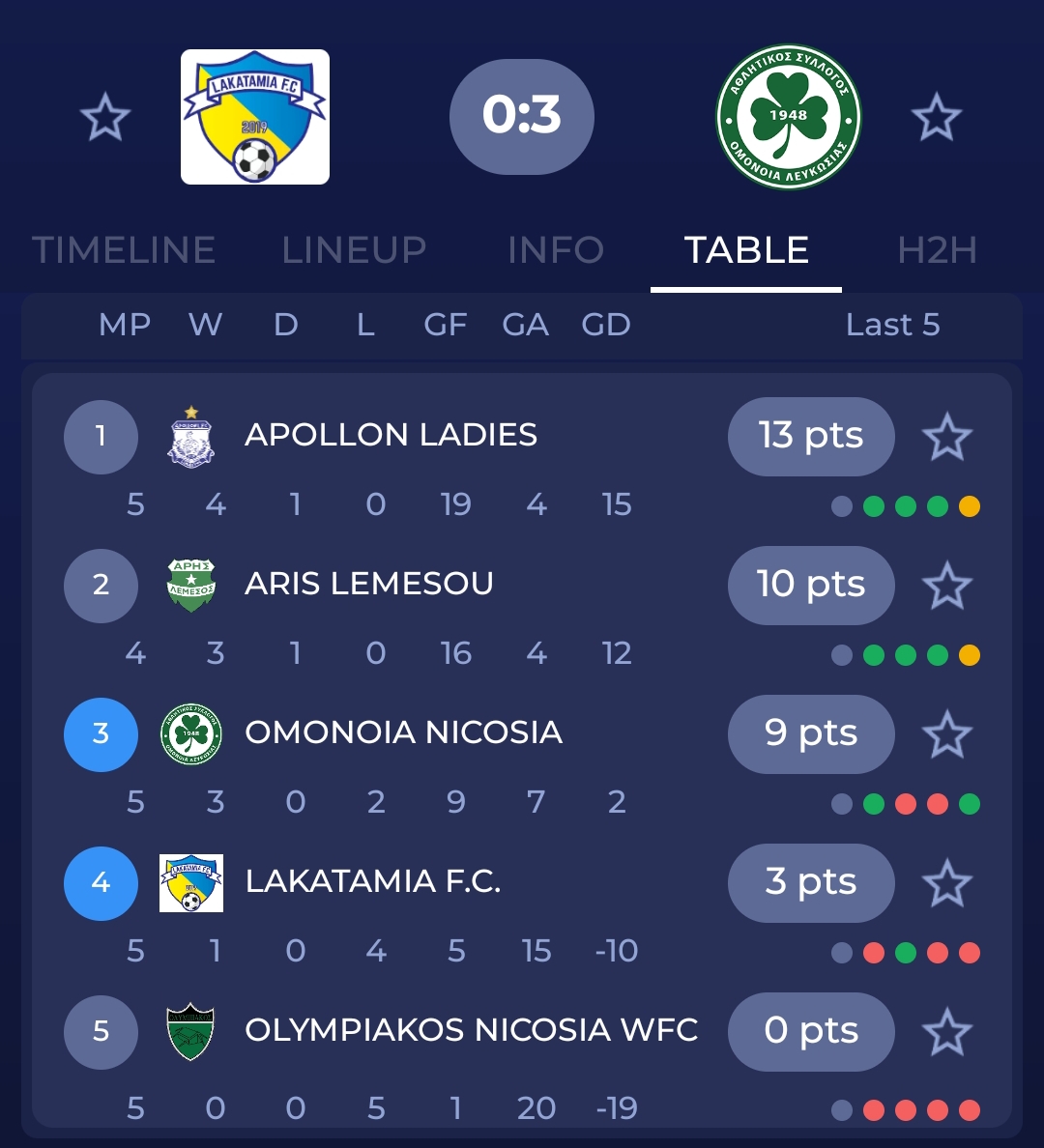Toggle favorite star for Apollon Ladies row

946,437
